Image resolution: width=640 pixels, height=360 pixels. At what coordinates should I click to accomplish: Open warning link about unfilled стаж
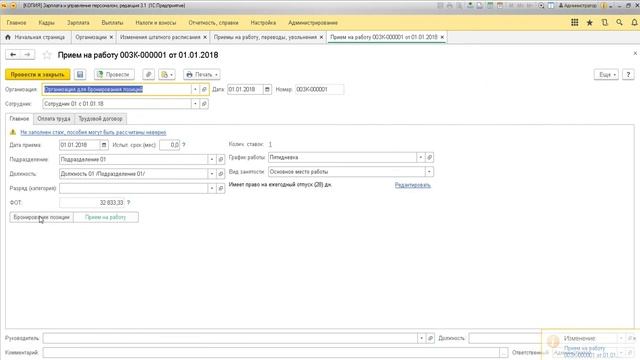[x=93, y=132]
